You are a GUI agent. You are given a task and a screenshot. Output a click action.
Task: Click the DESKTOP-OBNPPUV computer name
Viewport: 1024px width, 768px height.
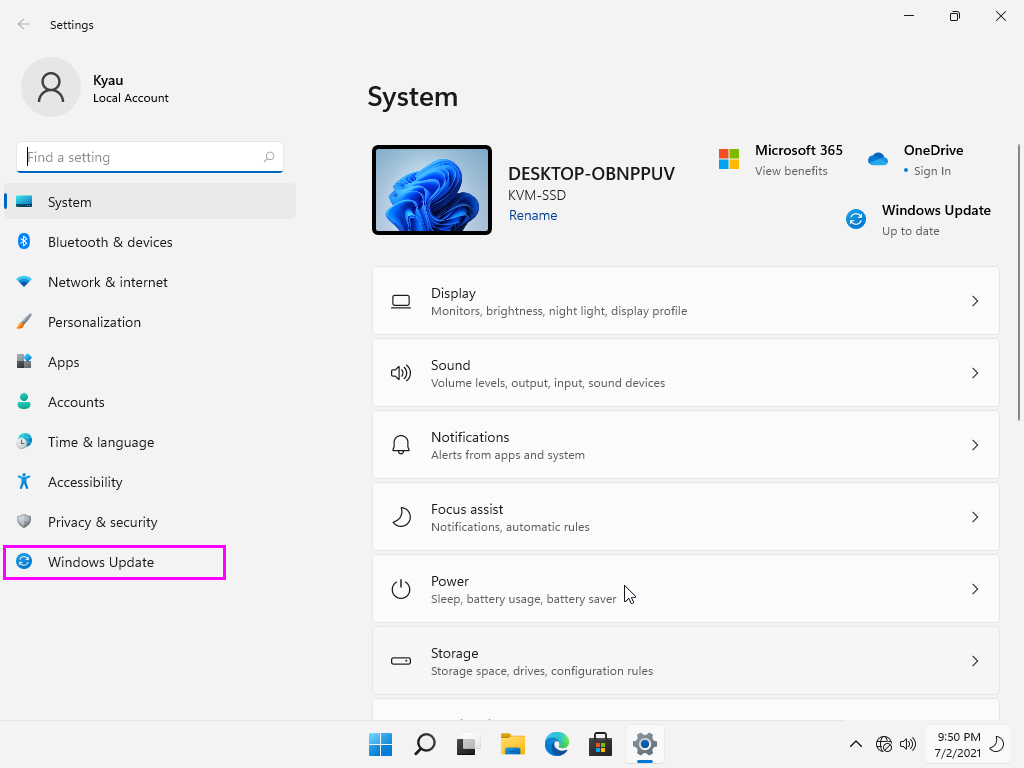591,174
